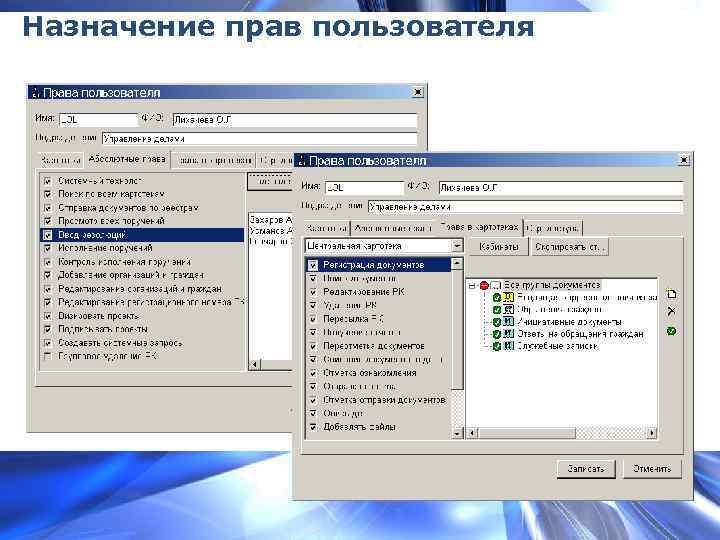
Task: Toggle the Отметка ознакомления checkbox
Action: coord(313,373)
